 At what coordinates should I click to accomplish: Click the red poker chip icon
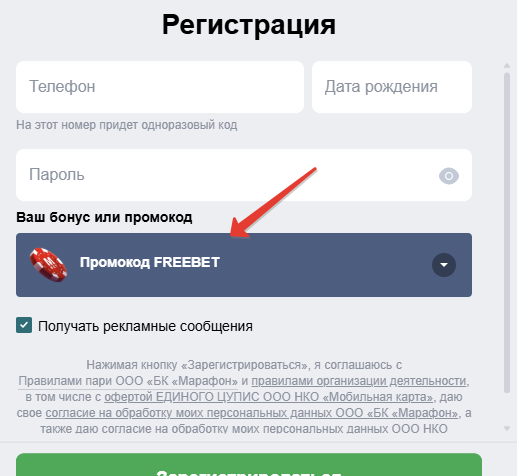pos(48,265)
